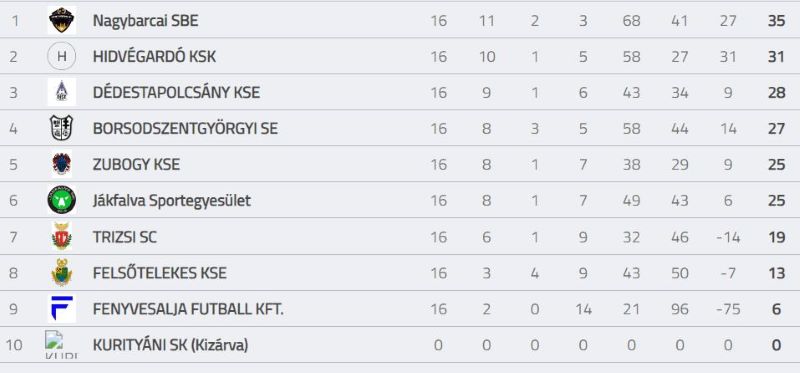Click Nagybarcai's 35 points value
The height and width of the screenshot is (373, 800).
tap(776, 20)
